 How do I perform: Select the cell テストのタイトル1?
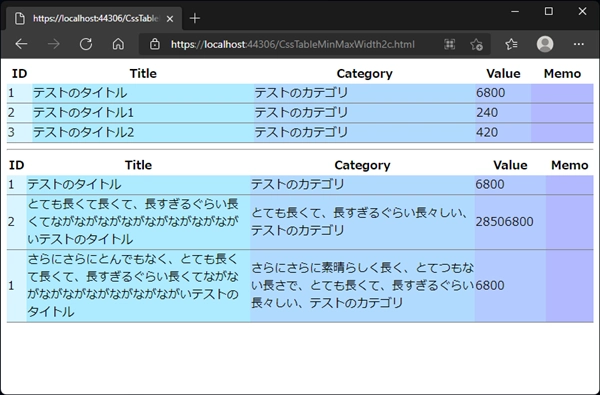(143, 113)
